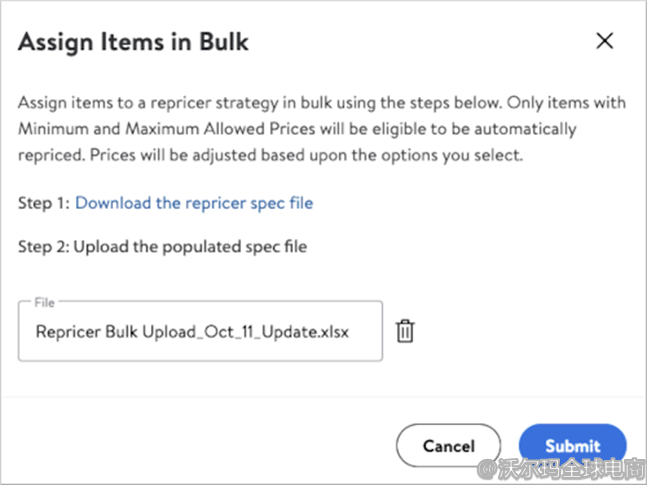Click the Step 1 label text
Screen dimensions: 659x485
(x=44, y=203)
